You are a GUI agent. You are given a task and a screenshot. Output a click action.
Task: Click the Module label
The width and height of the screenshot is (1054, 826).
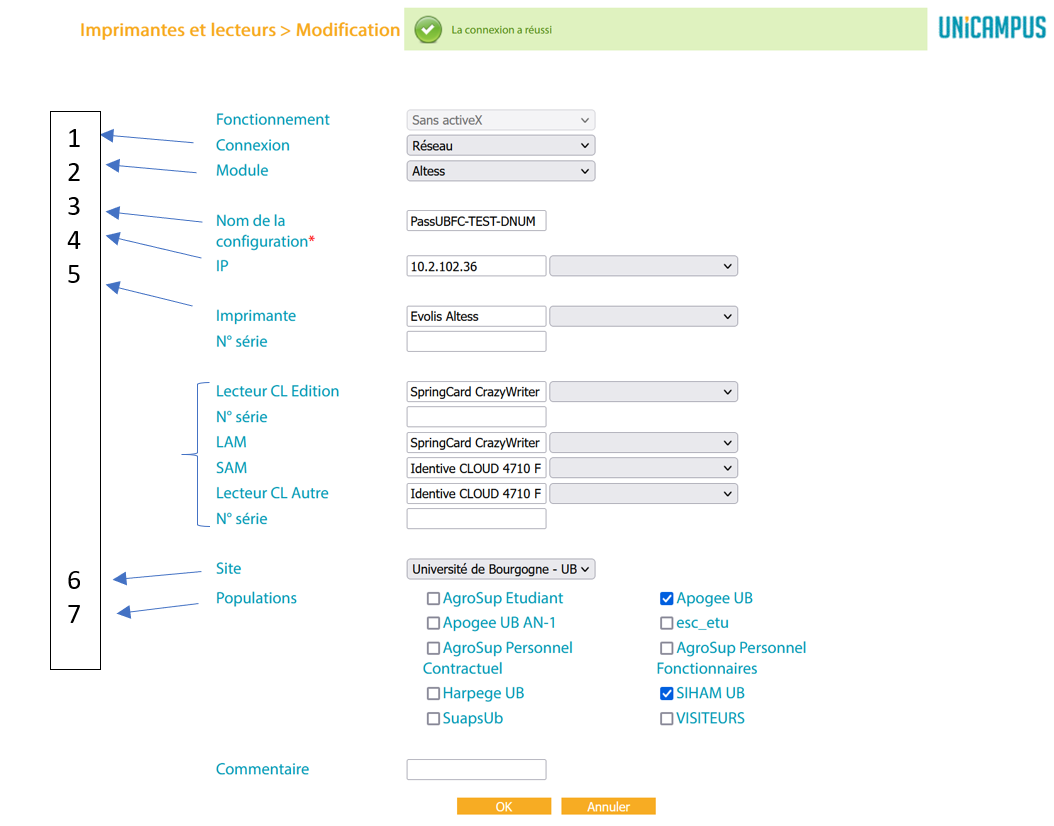242,171
